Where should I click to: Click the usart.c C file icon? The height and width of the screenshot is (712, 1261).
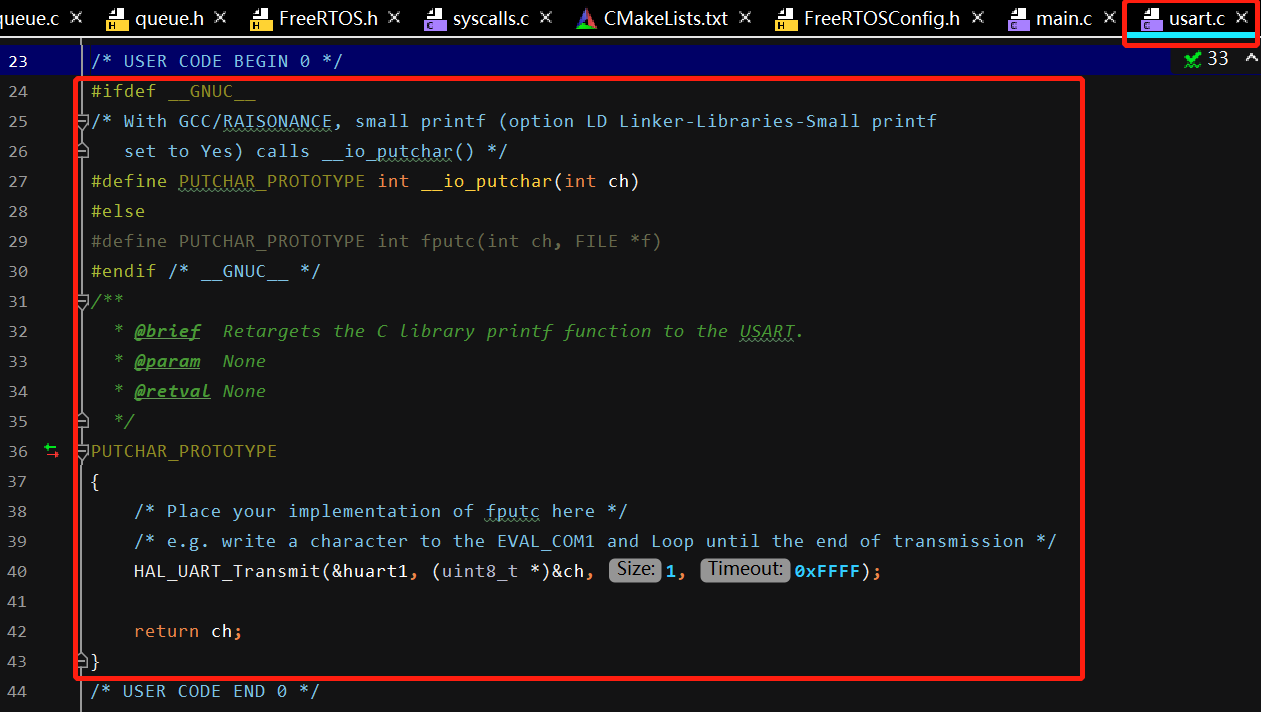pyautogui.click(x=1150, y=18)
